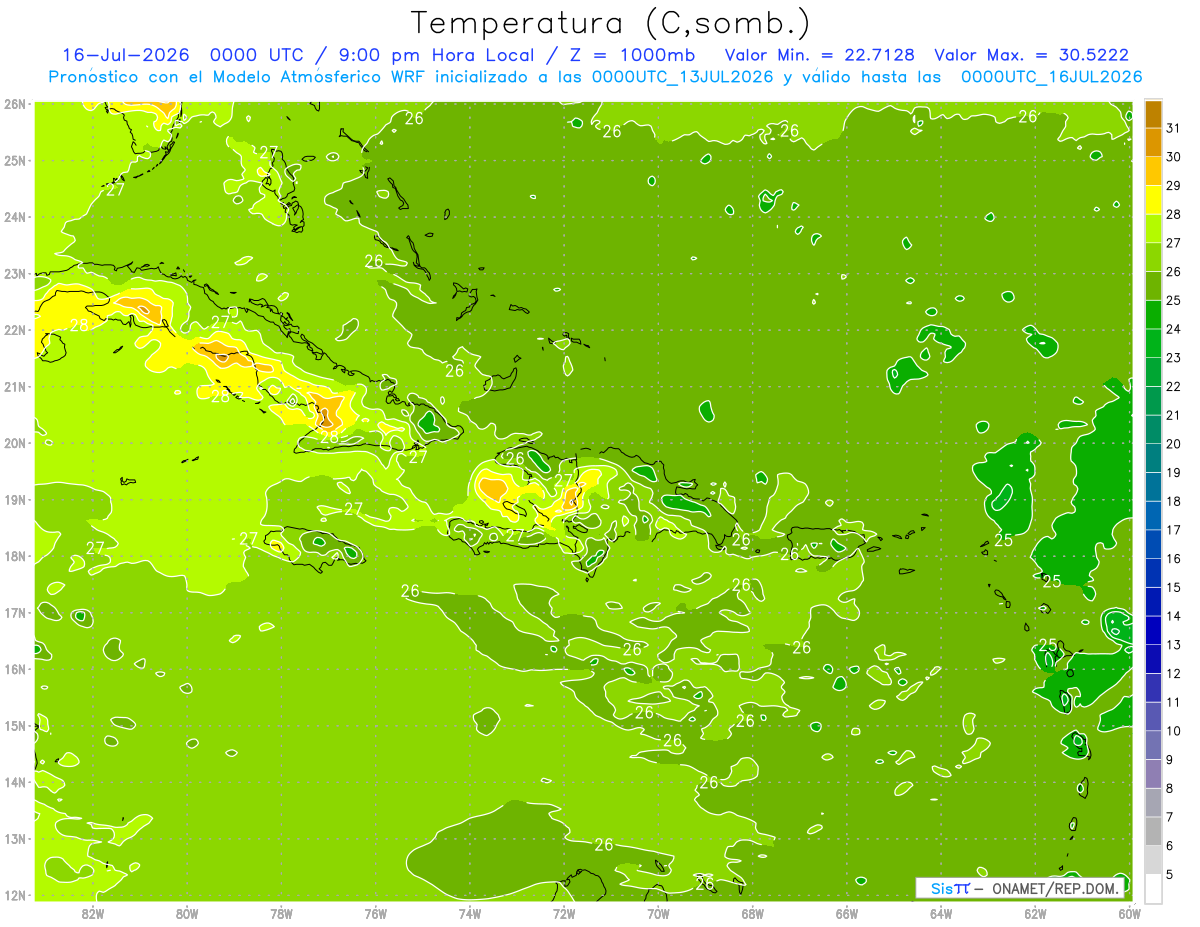Click the "68W" longitude axis label
The image size is (1200, 927).
click(x=753, y=913)
